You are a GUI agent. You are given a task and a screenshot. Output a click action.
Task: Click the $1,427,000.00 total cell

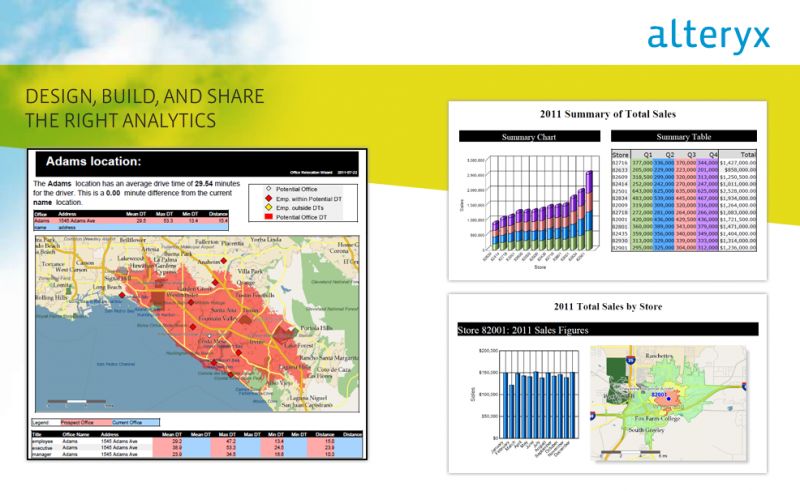pyautogui.click(x=738, y=163)
